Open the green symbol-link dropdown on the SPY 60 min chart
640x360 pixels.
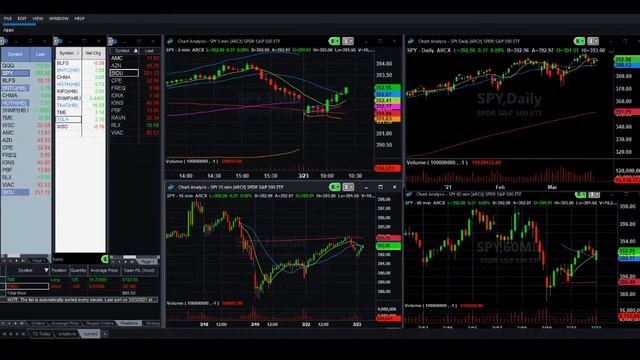click(x=580, y=195)
